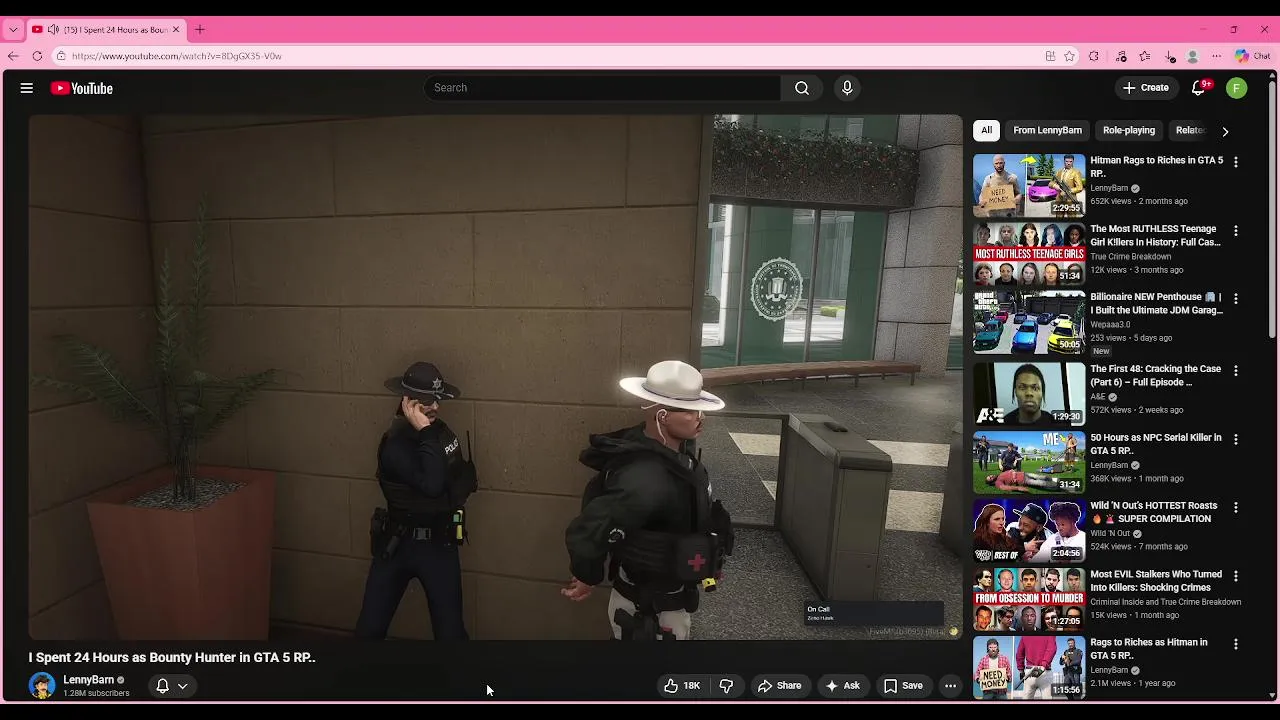This screenshot has width=1280, height=720.
Task: Open more actions under the video
Action: (x=950, y=686)
